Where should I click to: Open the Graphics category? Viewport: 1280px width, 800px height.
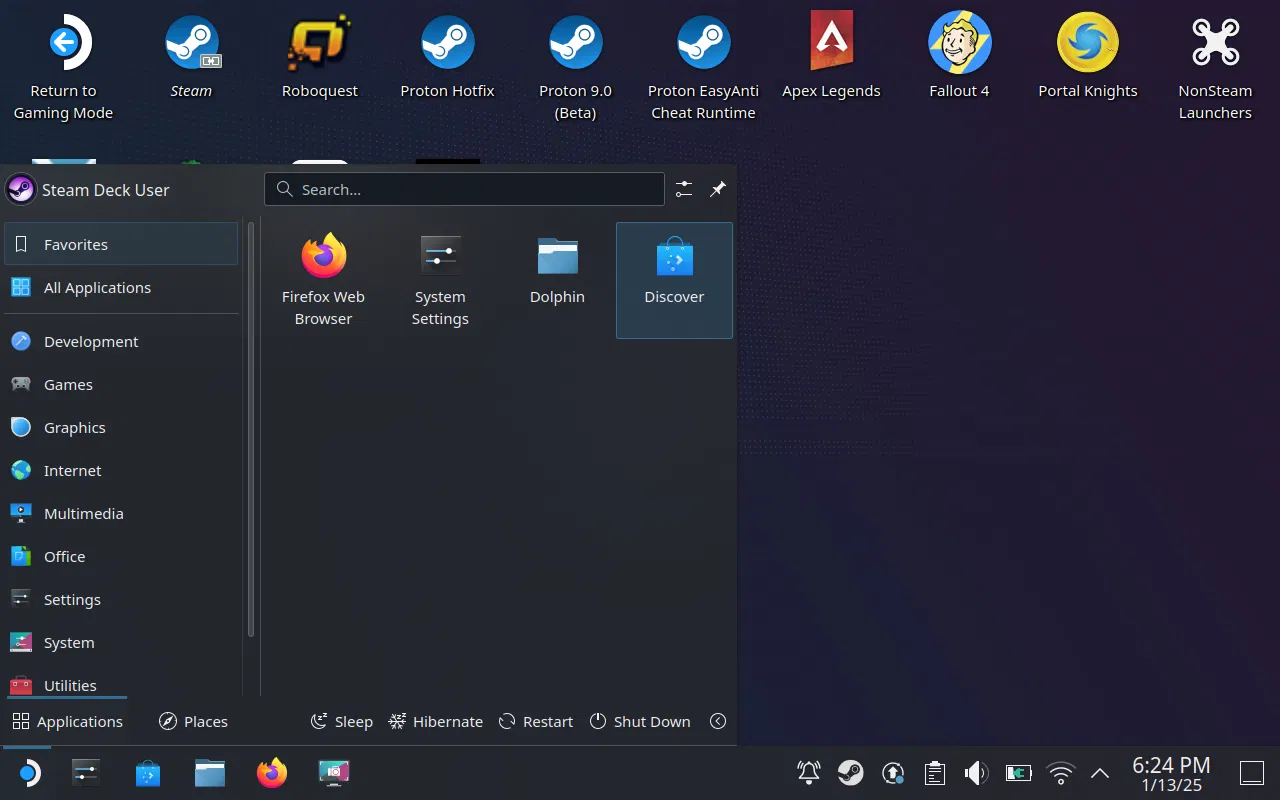[x=121, y=427]
